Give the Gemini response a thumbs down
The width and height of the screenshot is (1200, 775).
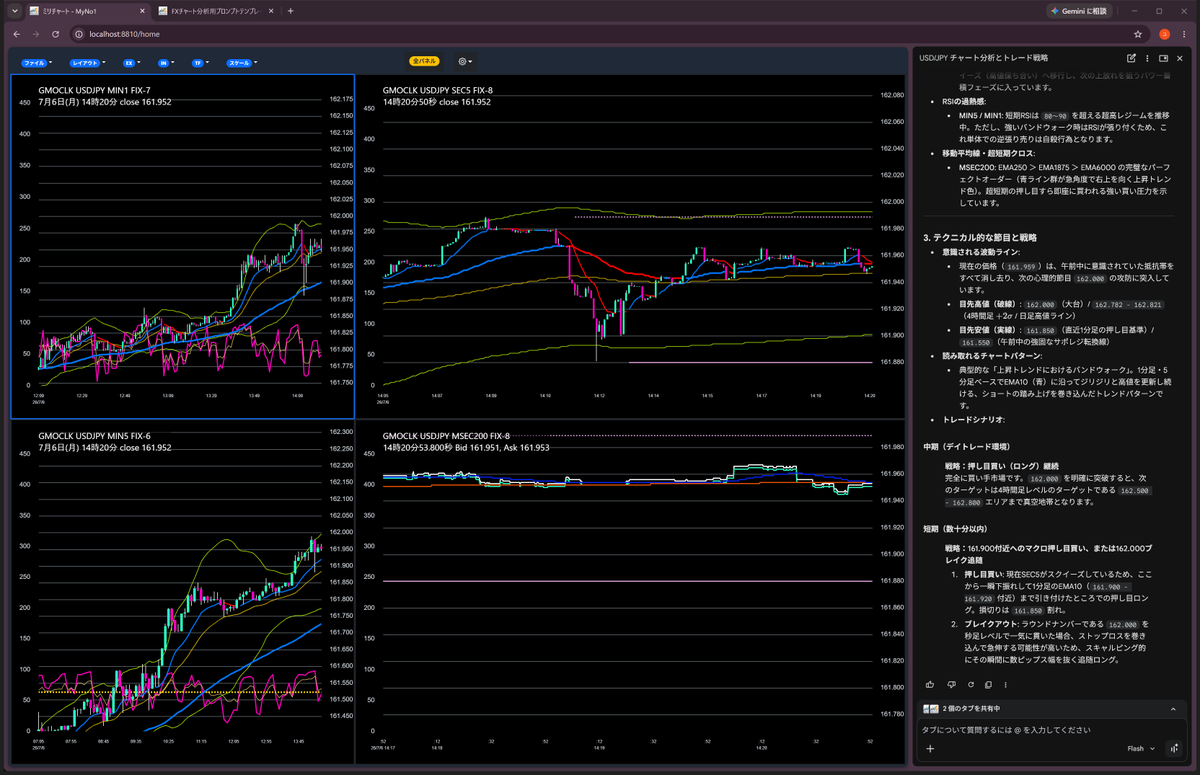click(949, 684)
